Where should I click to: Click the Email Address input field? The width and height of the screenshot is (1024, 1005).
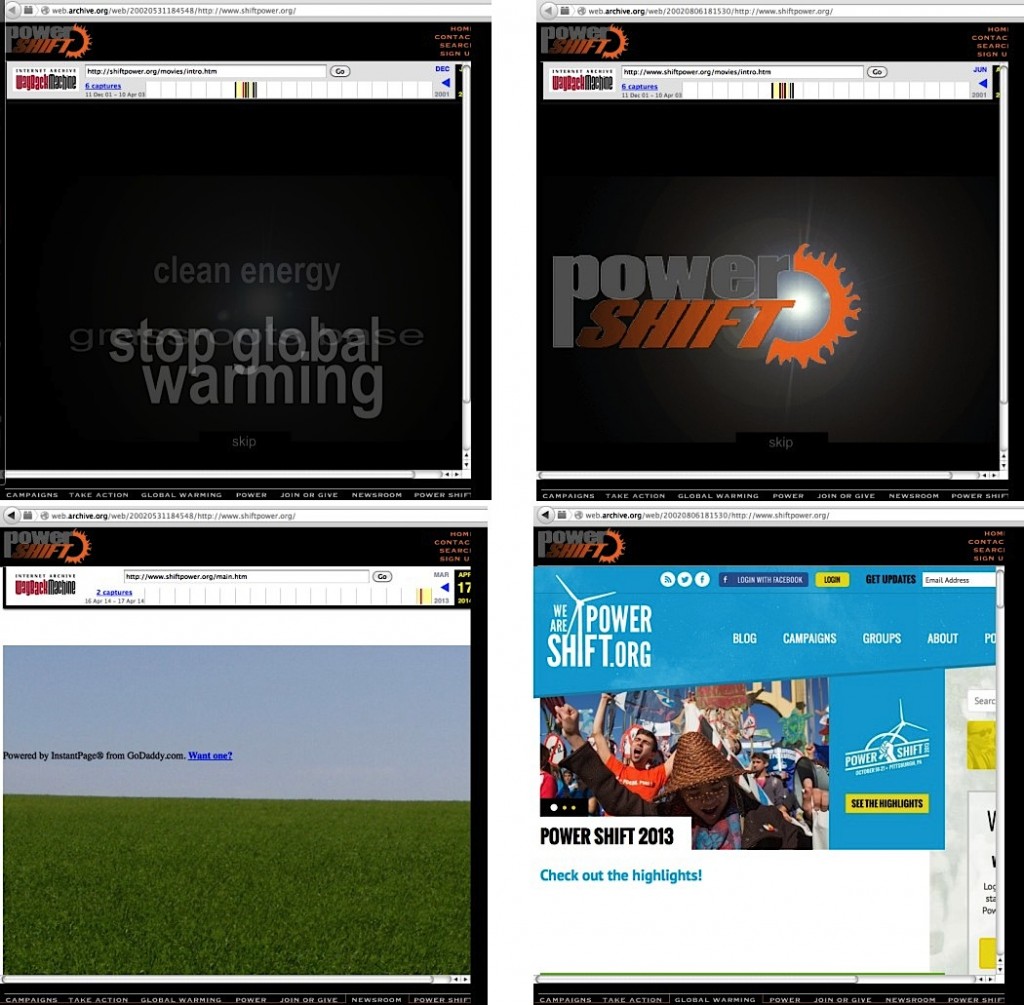click(x=957, y=580)
